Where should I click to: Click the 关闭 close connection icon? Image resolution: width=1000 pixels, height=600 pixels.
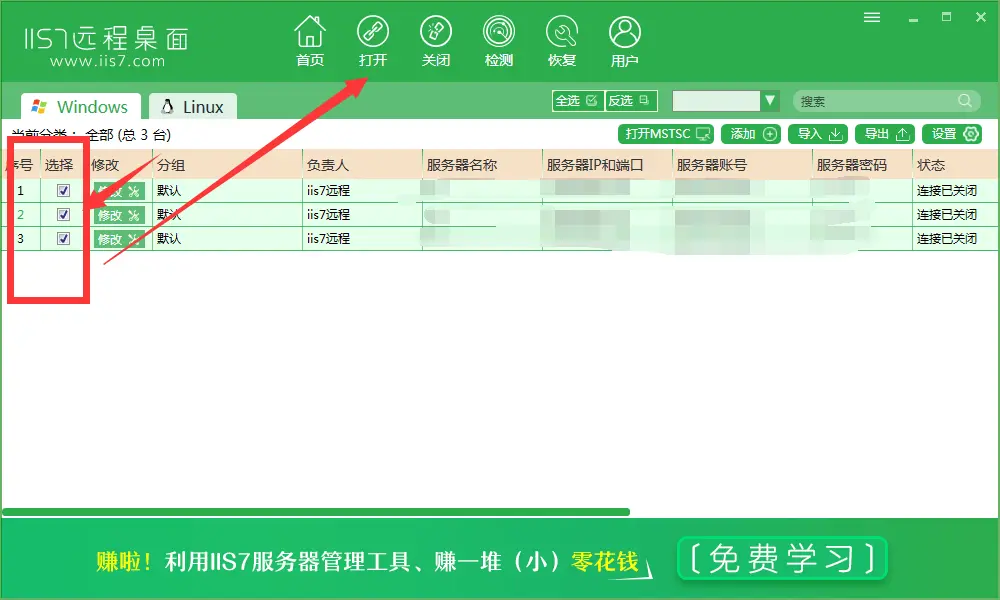pos(436,41)
